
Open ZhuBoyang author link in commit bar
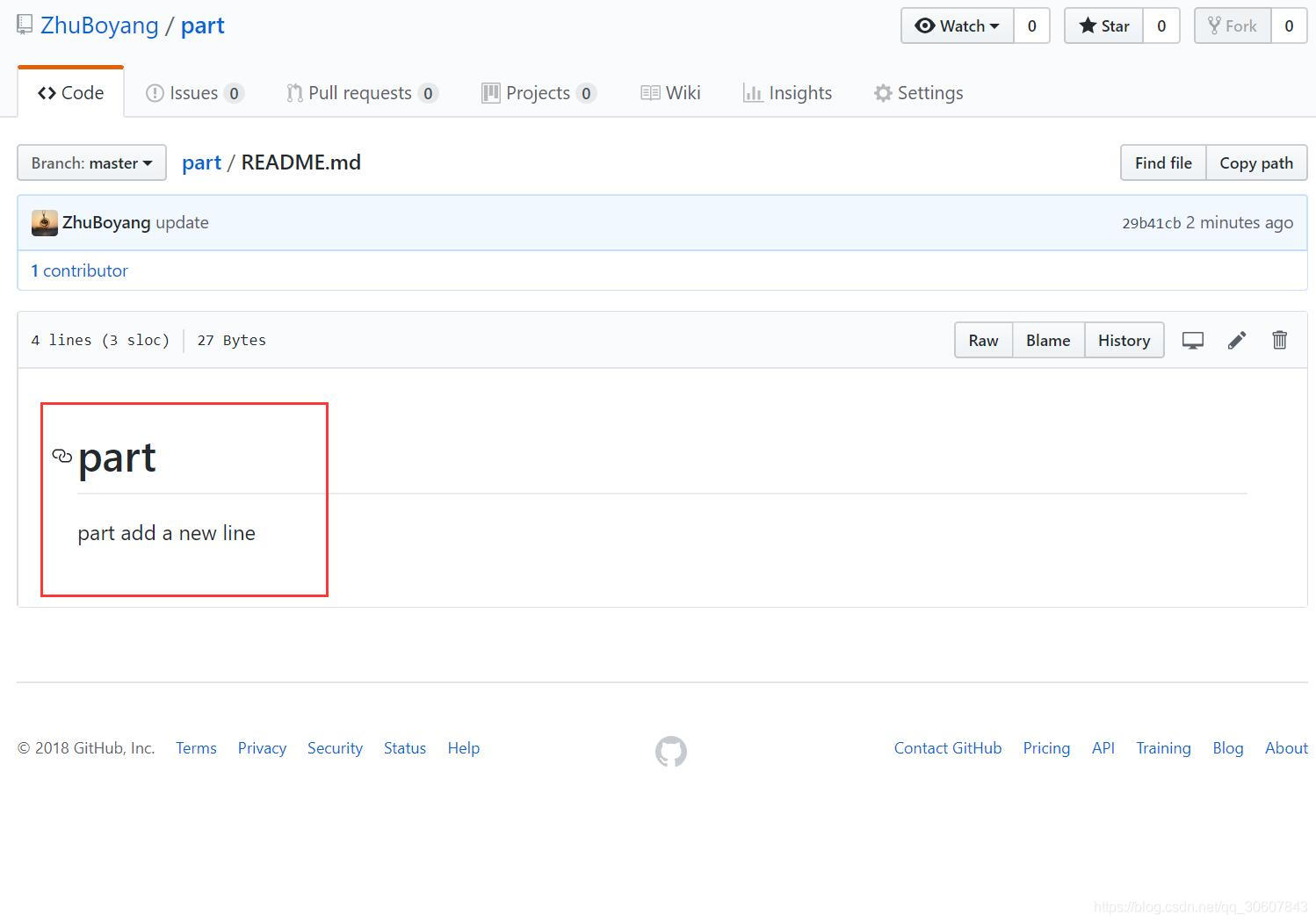coord(106,222)
